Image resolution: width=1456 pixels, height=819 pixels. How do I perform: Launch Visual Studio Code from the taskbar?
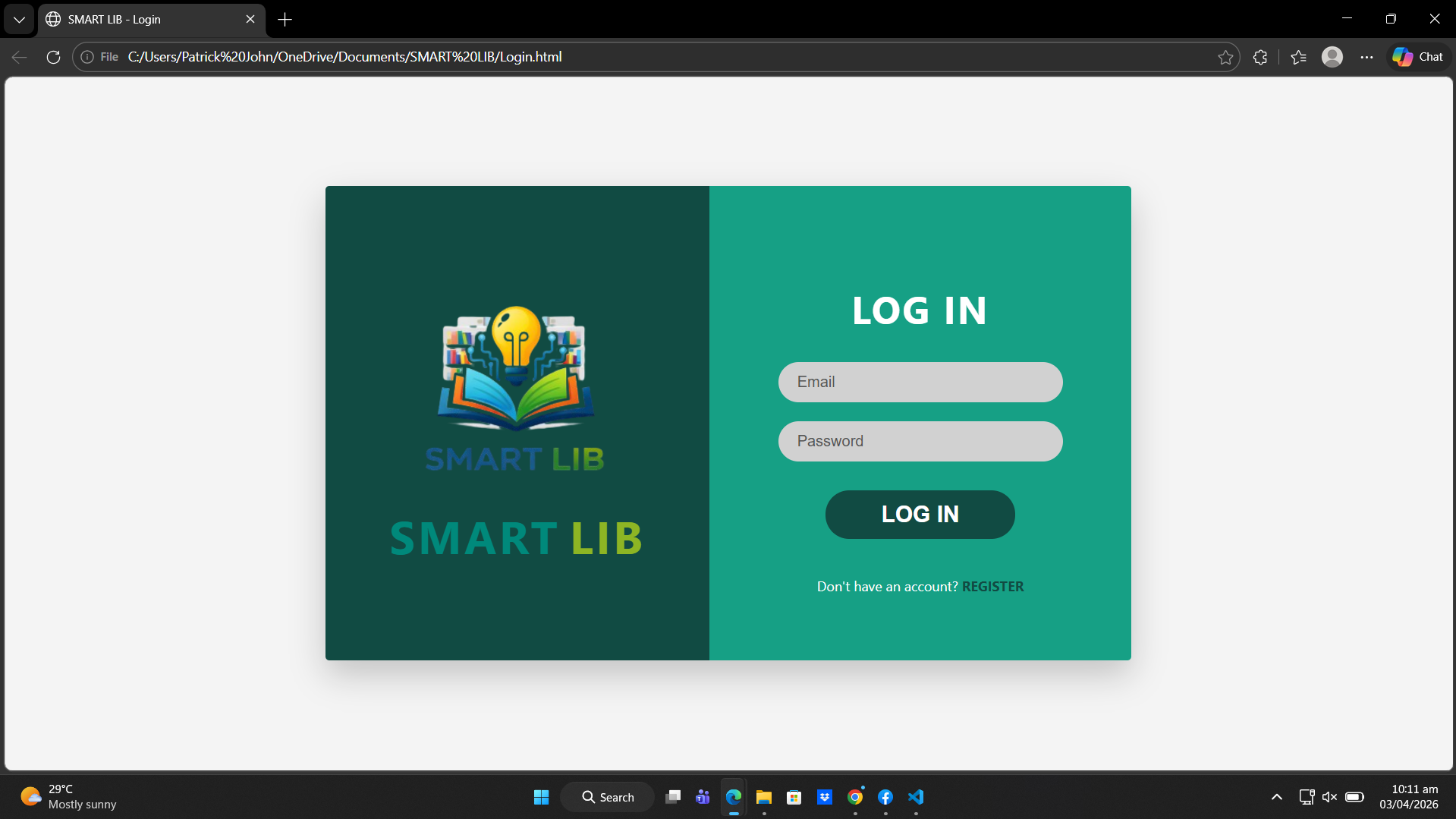[x=915, y=797]
